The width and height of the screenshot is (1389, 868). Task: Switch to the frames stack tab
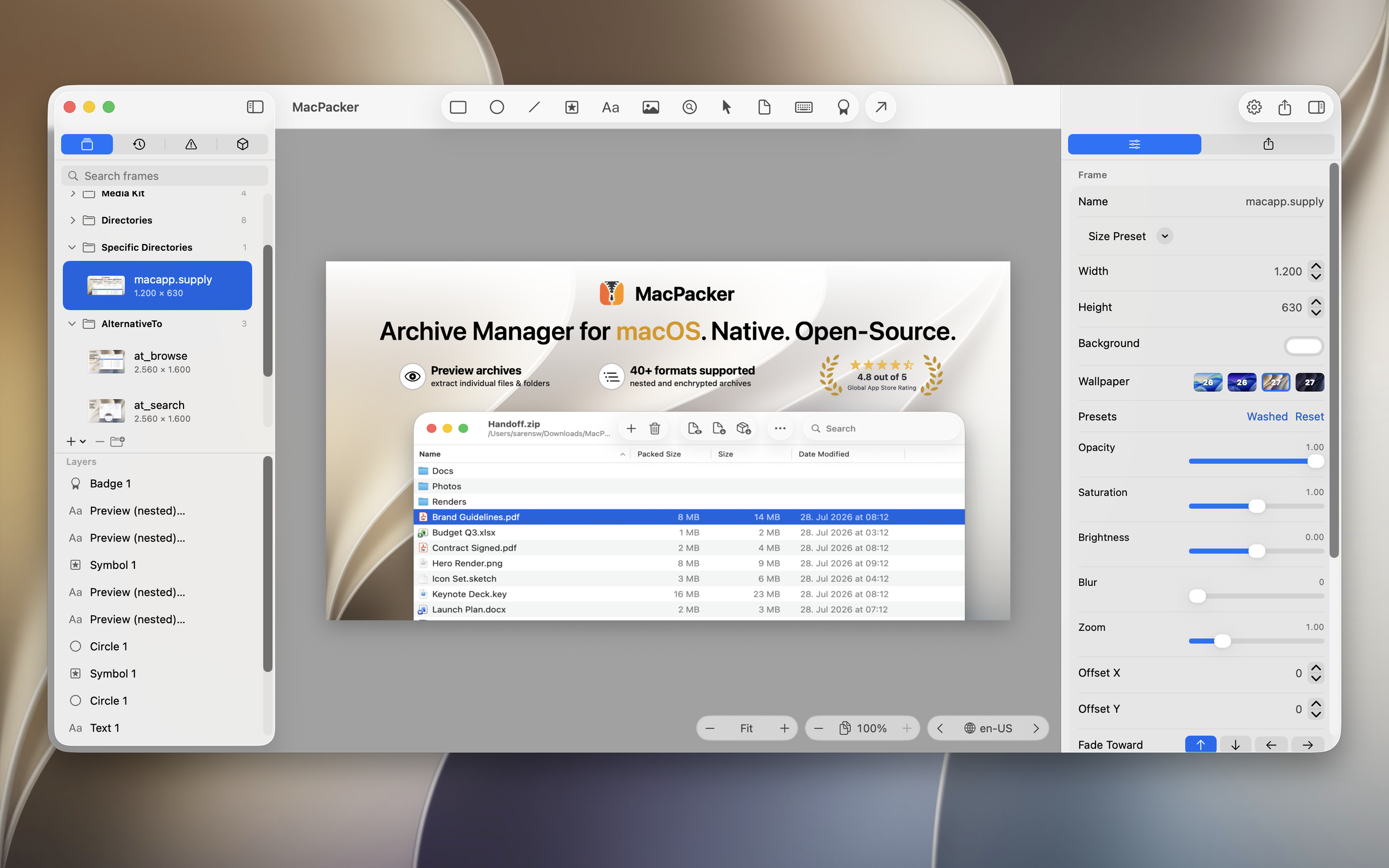click(87, 144)
